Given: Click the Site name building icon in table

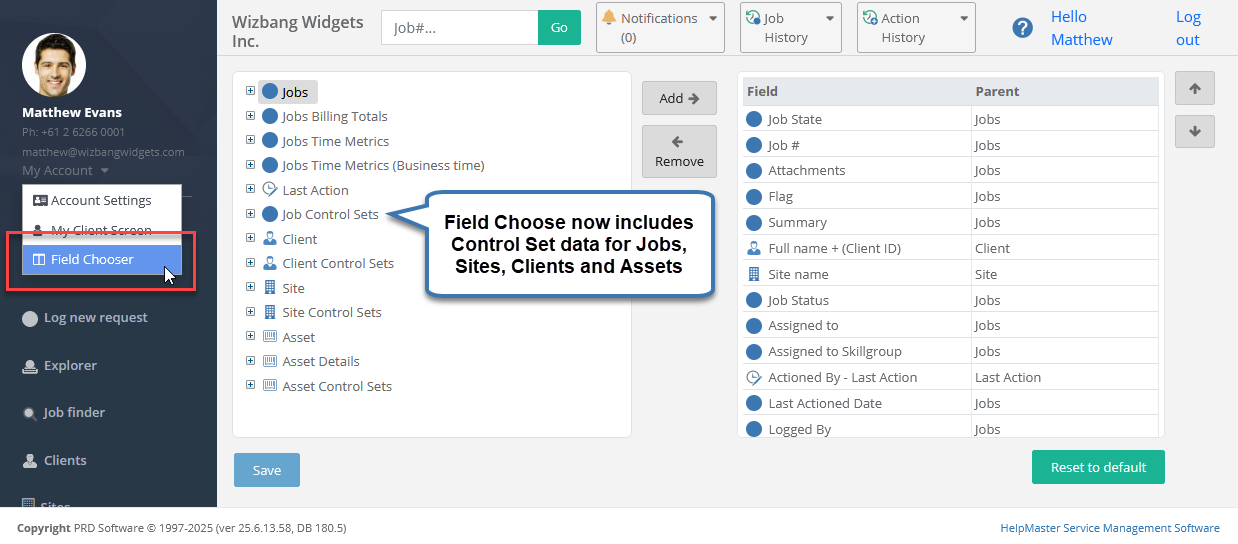Looking at the screenshot, I should [754, 274].
